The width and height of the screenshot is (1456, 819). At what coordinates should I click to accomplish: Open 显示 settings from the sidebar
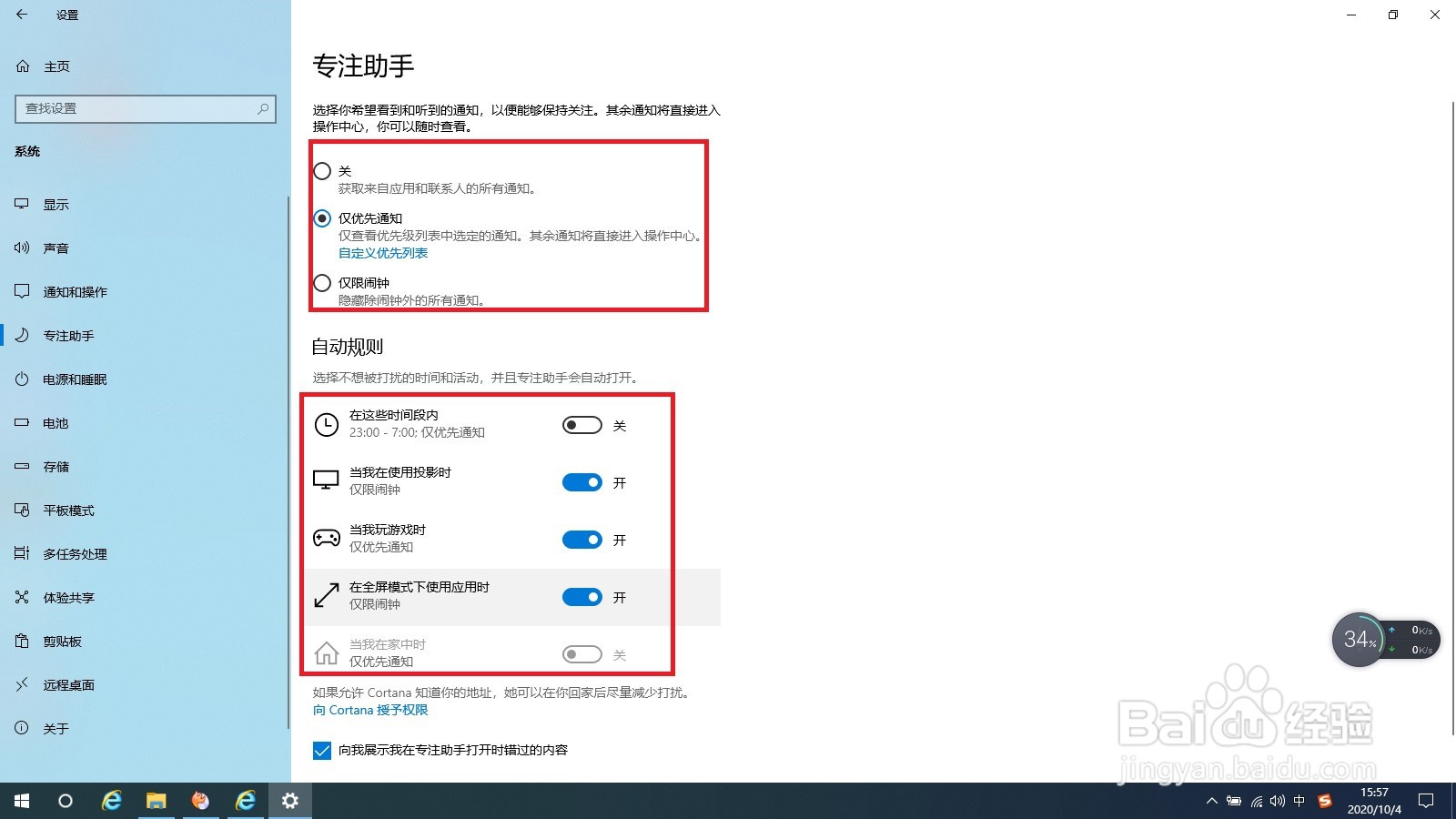point(56,204)
